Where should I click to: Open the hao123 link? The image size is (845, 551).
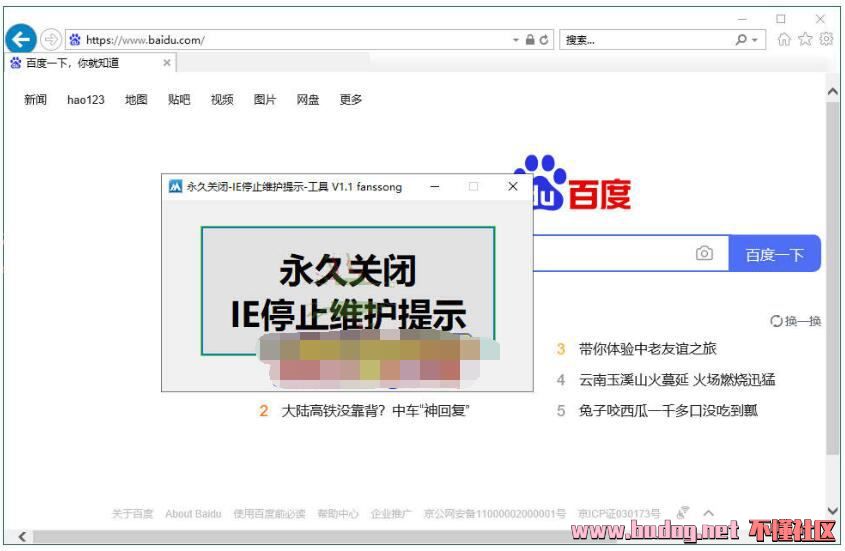point(86,100)
